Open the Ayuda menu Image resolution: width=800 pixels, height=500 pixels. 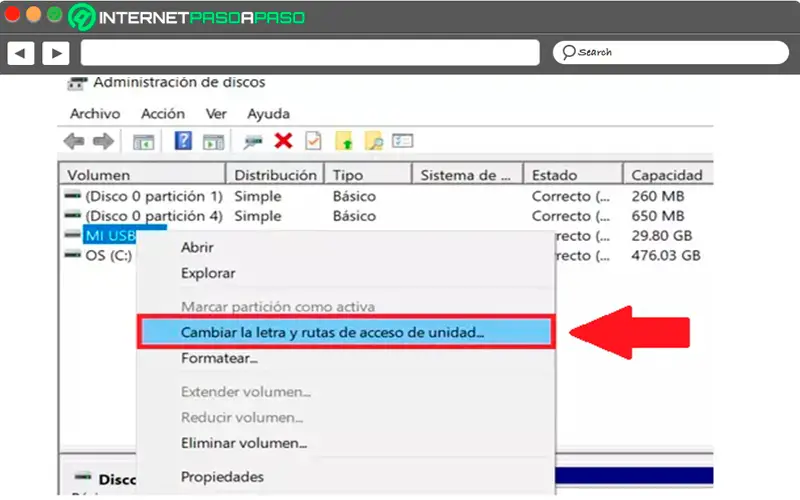point(268,114)
